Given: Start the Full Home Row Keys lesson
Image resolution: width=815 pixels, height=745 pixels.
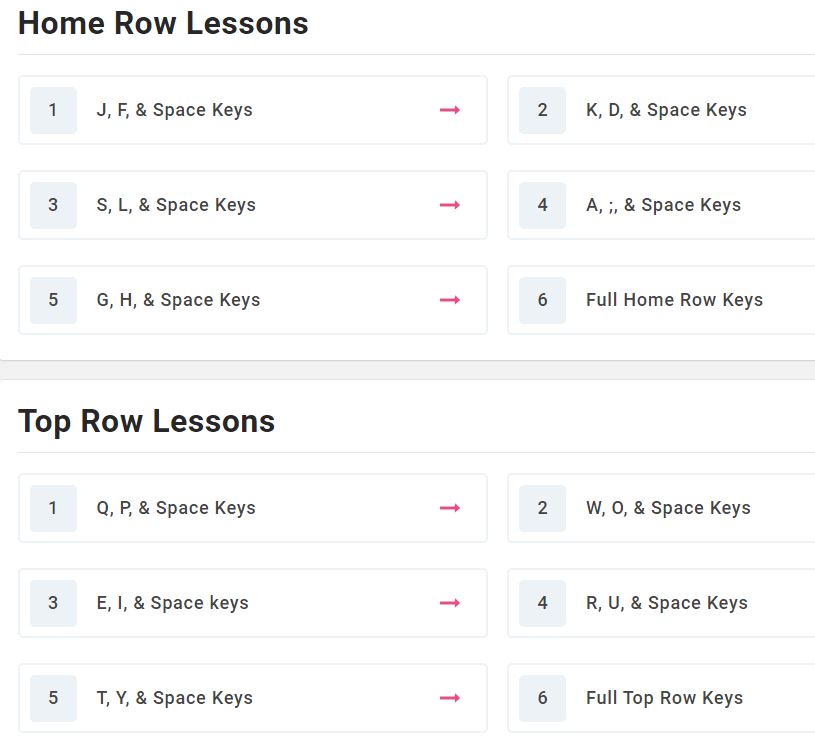Looking at the screenshot, I should pos(661,300).
